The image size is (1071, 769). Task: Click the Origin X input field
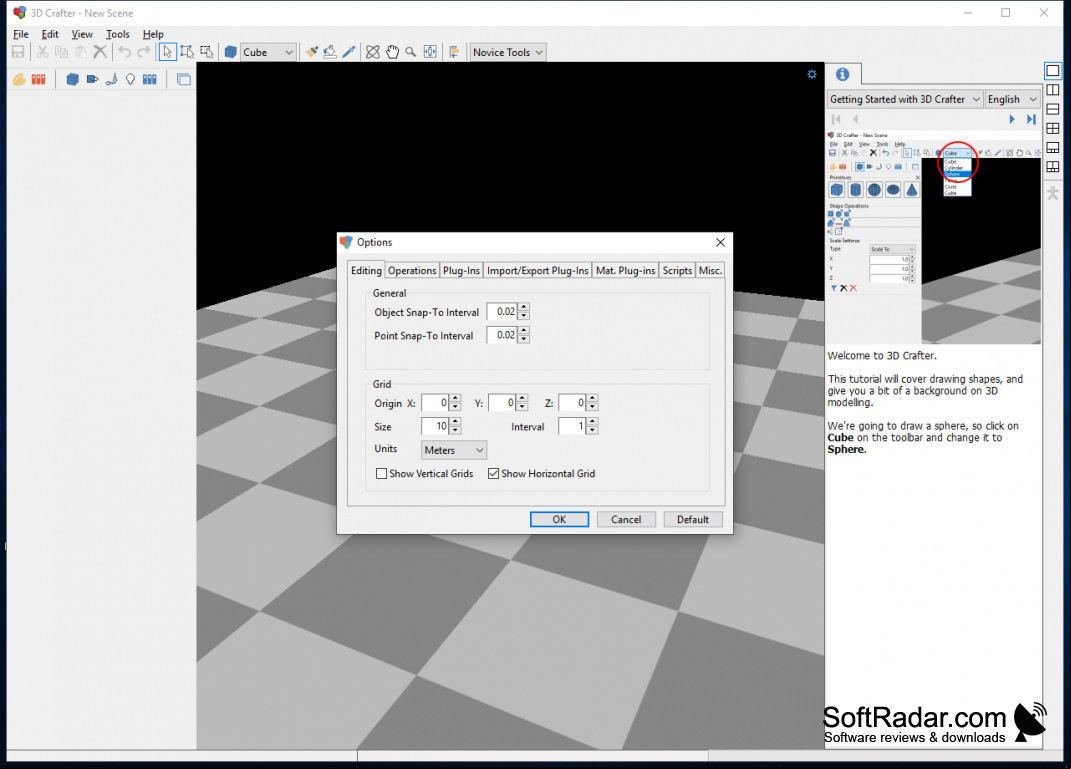pos(435,403)
